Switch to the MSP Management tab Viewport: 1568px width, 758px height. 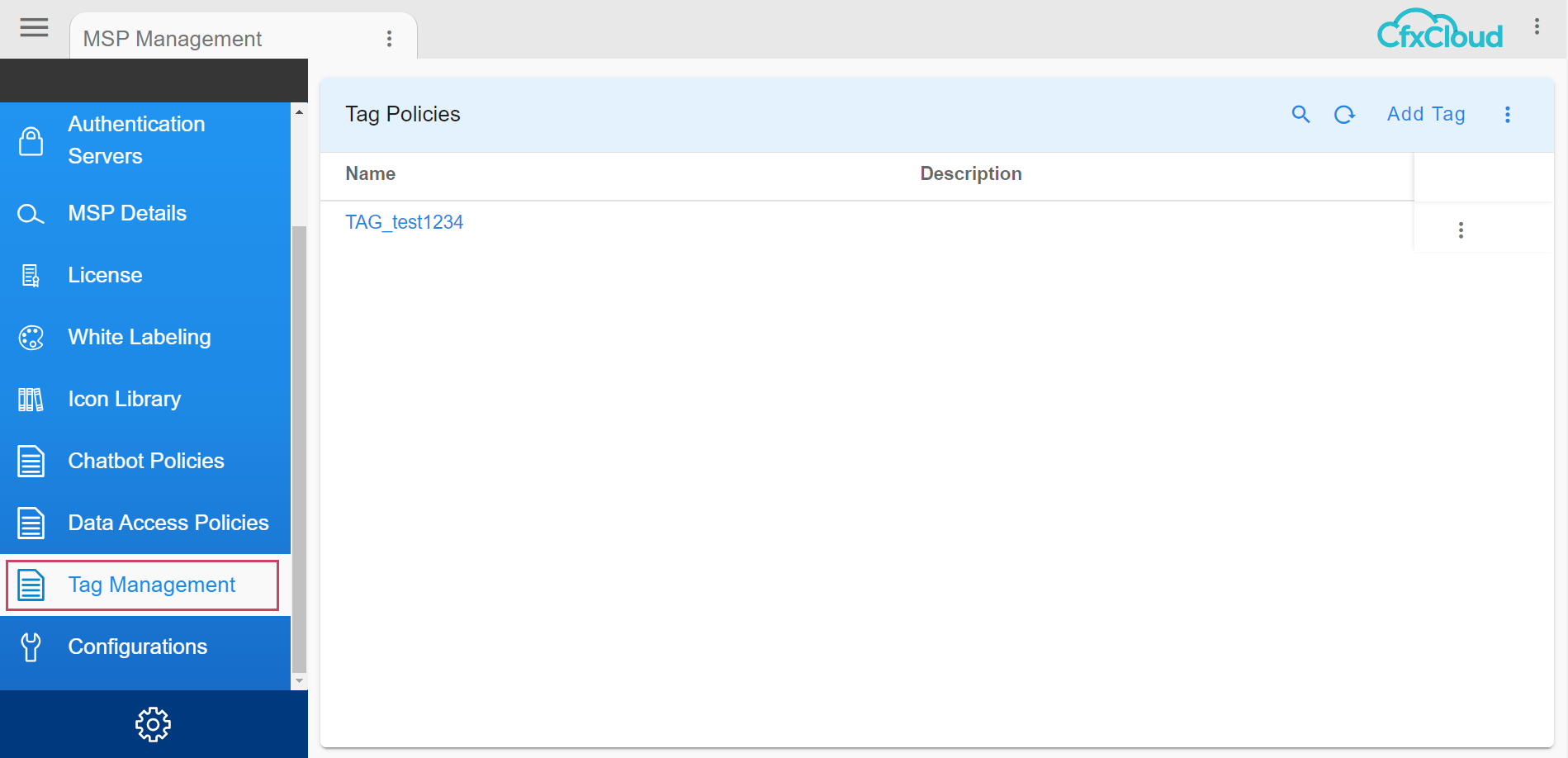pyautogui.click(x=173, y=38)
